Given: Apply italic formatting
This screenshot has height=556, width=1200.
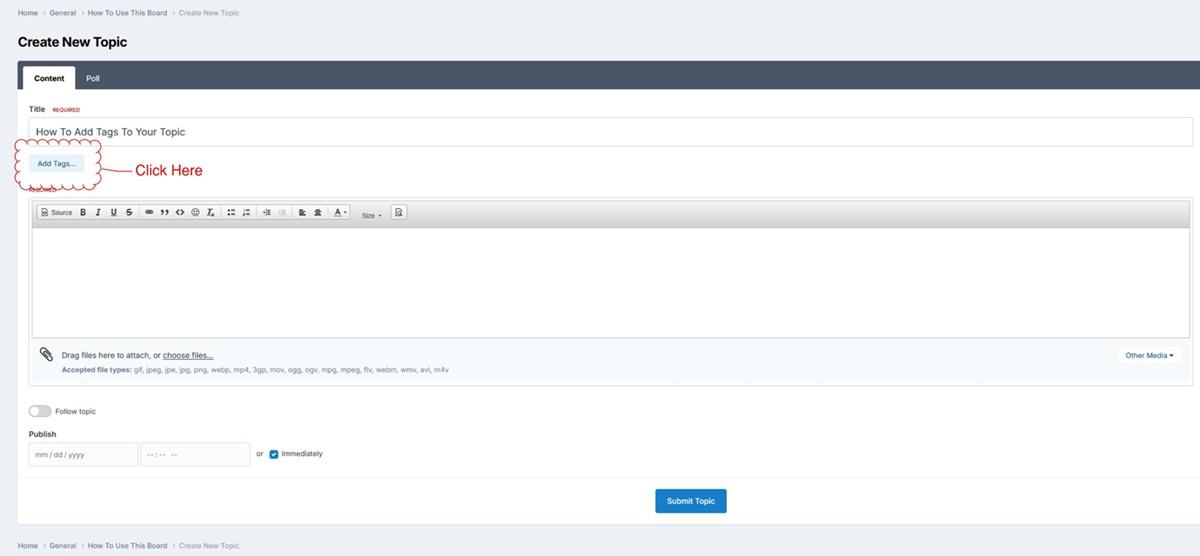Looking at the screenshot, I should [x=98, y=212].
